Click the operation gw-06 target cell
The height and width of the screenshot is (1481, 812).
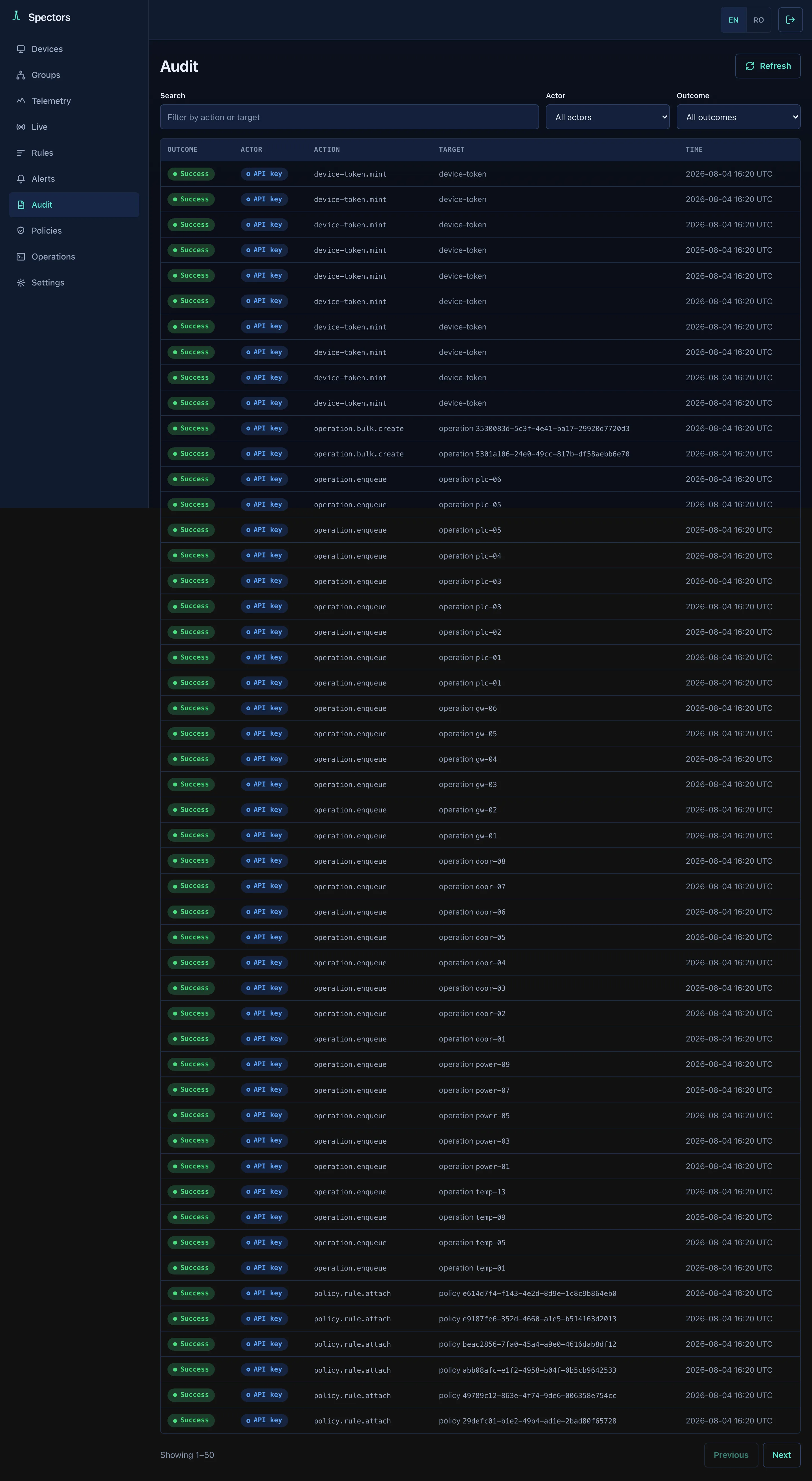click(x=468, y=708)
